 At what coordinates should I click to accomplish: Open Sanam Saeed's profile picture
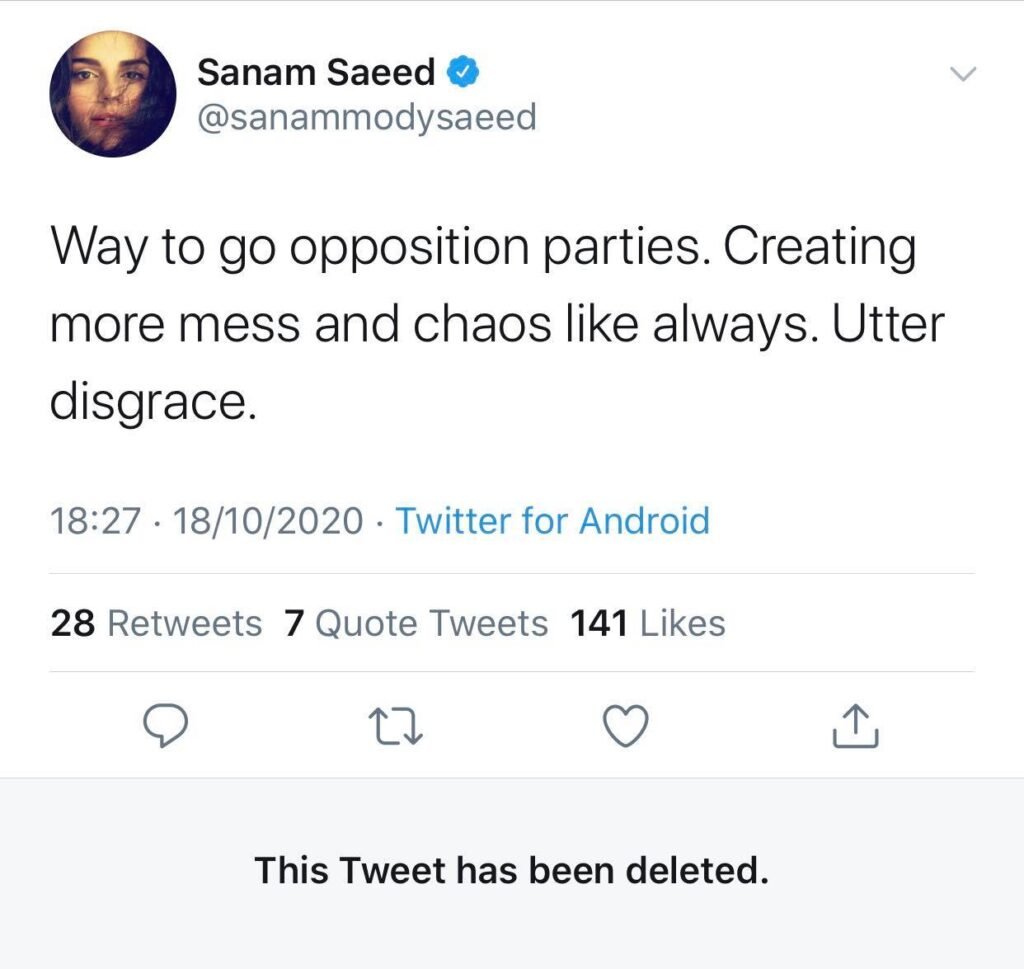point(113,94)
